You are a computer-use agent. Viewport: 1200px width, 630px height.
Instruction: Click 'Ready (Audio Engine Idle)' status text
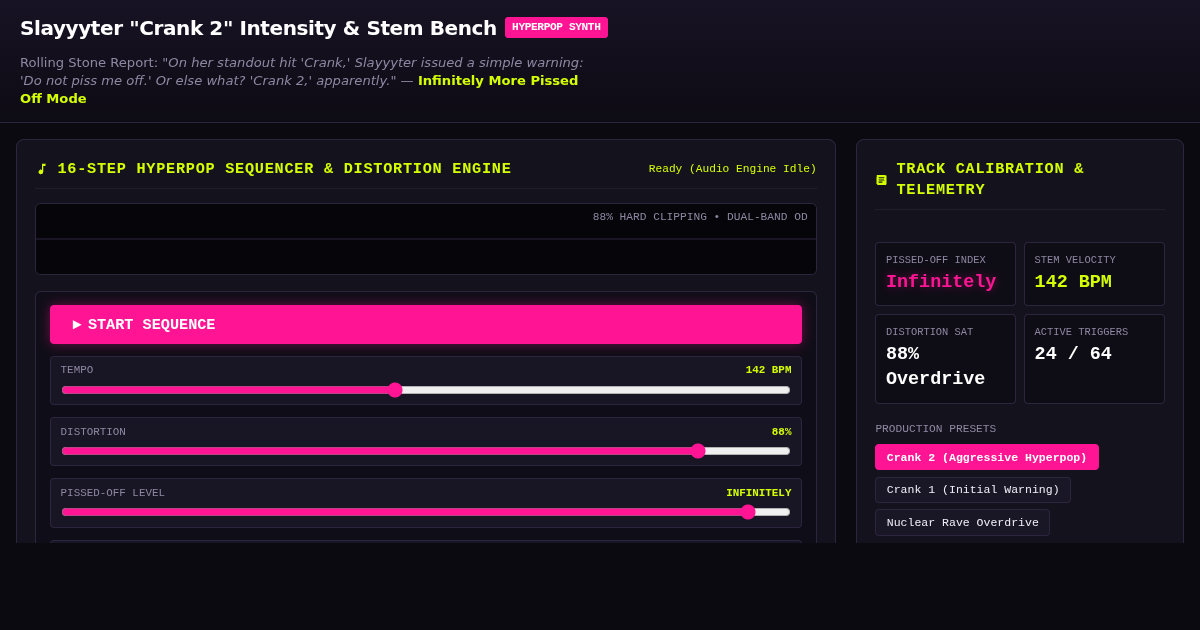(x=732, y=169)
